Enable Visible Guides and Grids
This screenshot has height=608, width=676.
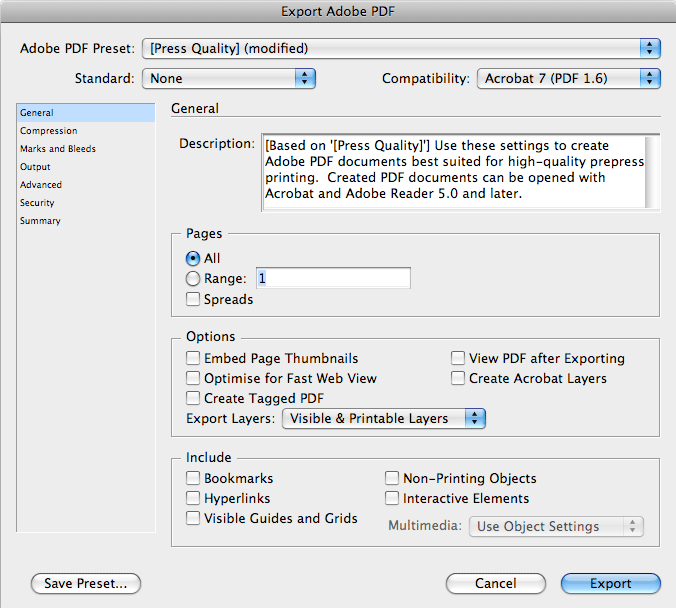193,518
